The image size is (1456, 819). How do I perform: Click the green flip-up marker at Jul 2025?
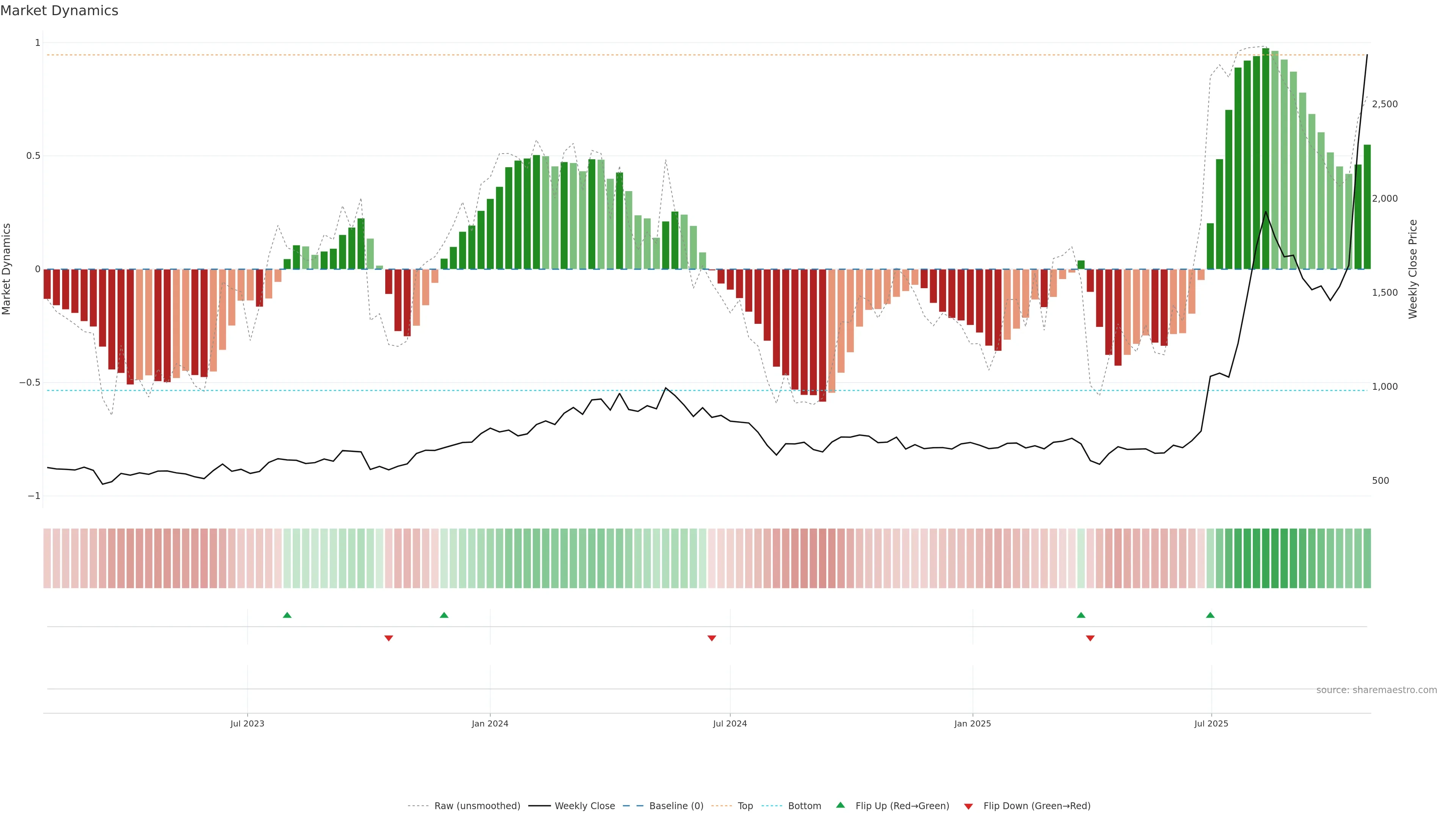1210,615
